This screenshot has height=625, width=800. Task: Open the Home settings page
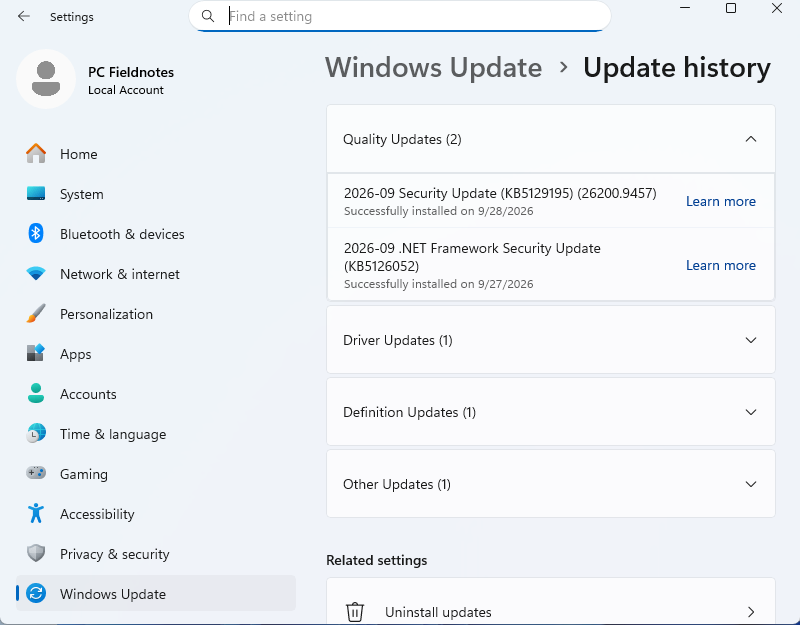coord(156,154)
